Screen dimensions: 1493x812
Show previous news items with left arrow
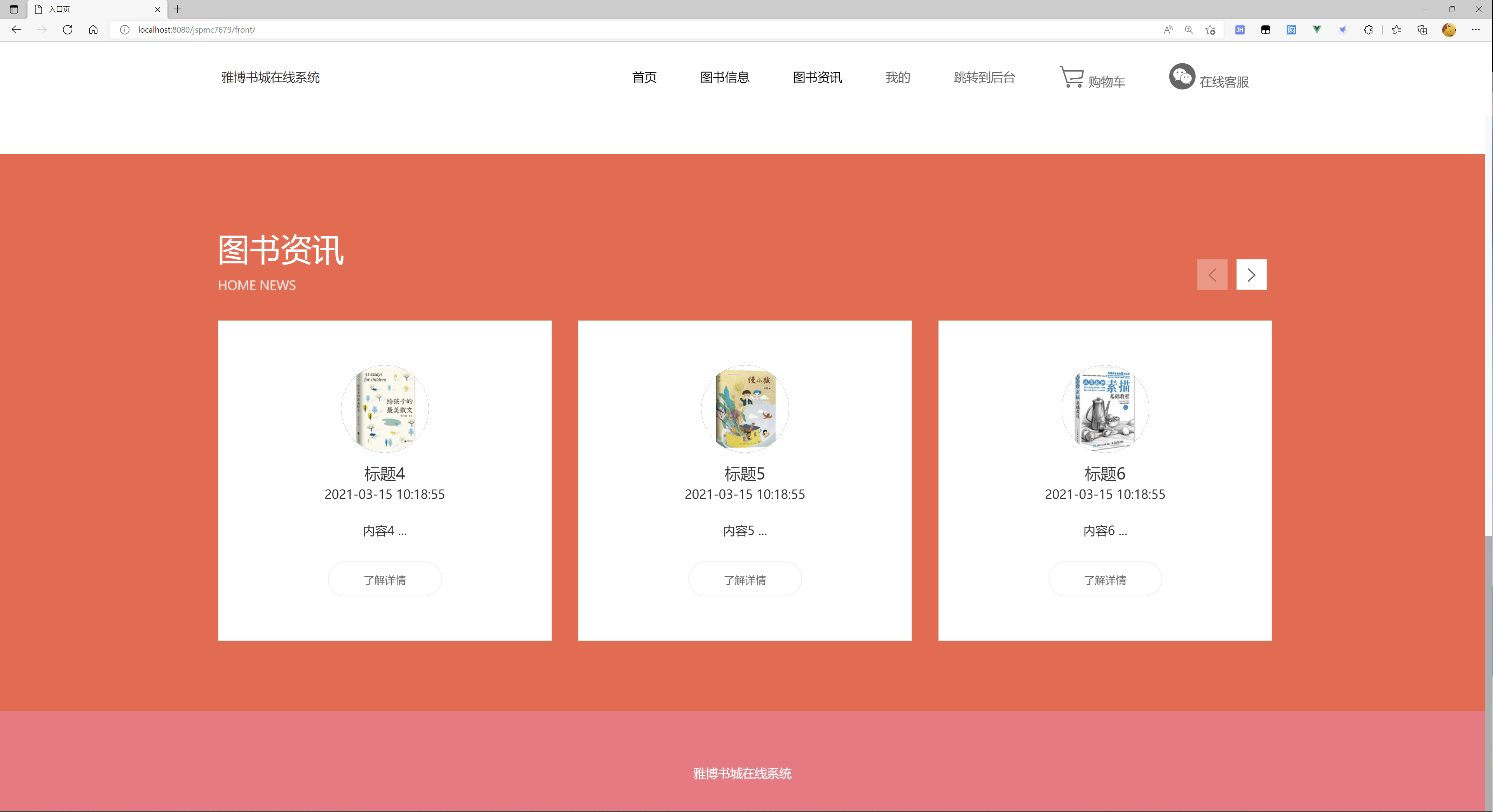pos(1212,274)
